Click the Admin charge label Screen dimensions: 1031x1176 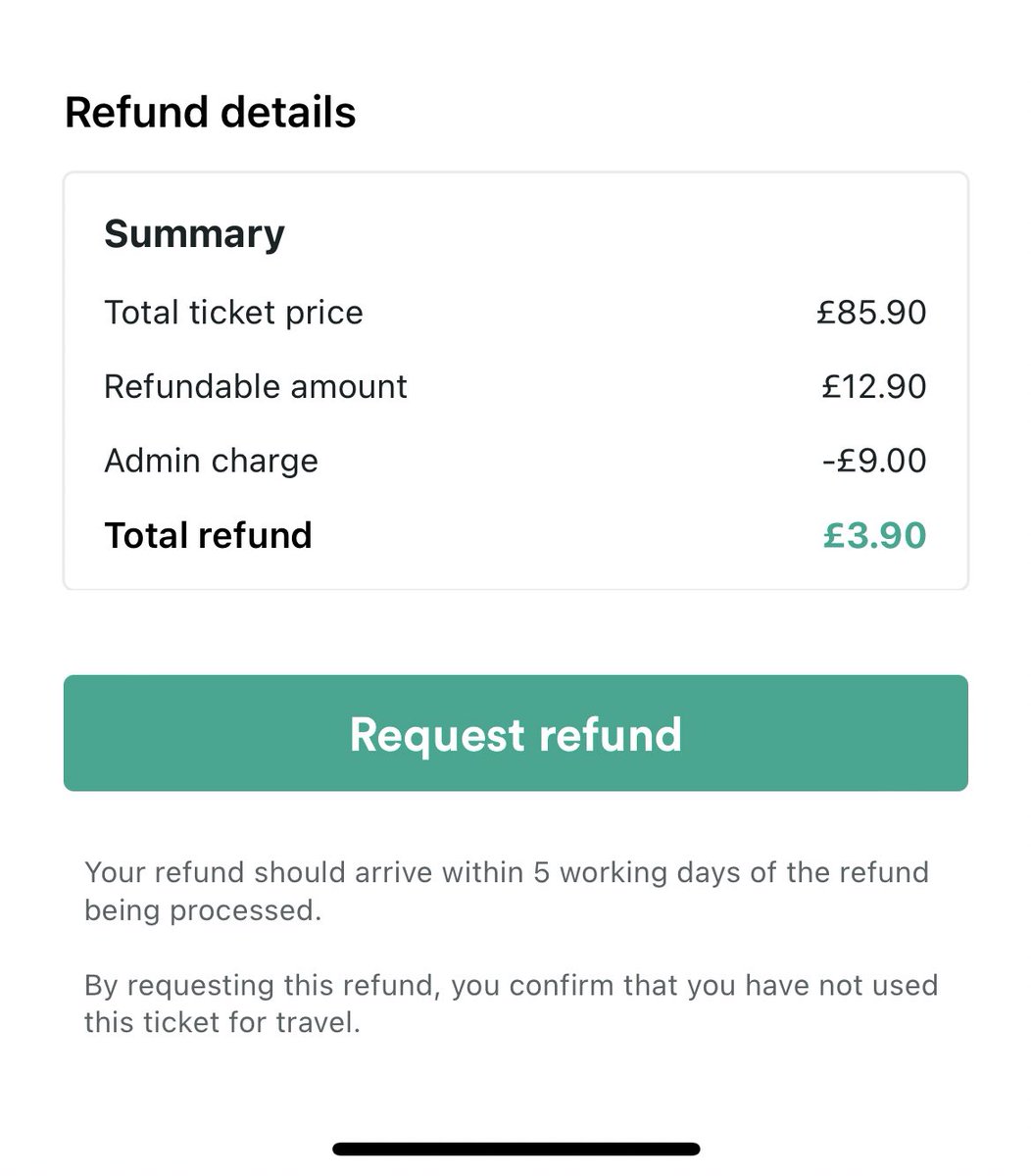tap(211, 461)
